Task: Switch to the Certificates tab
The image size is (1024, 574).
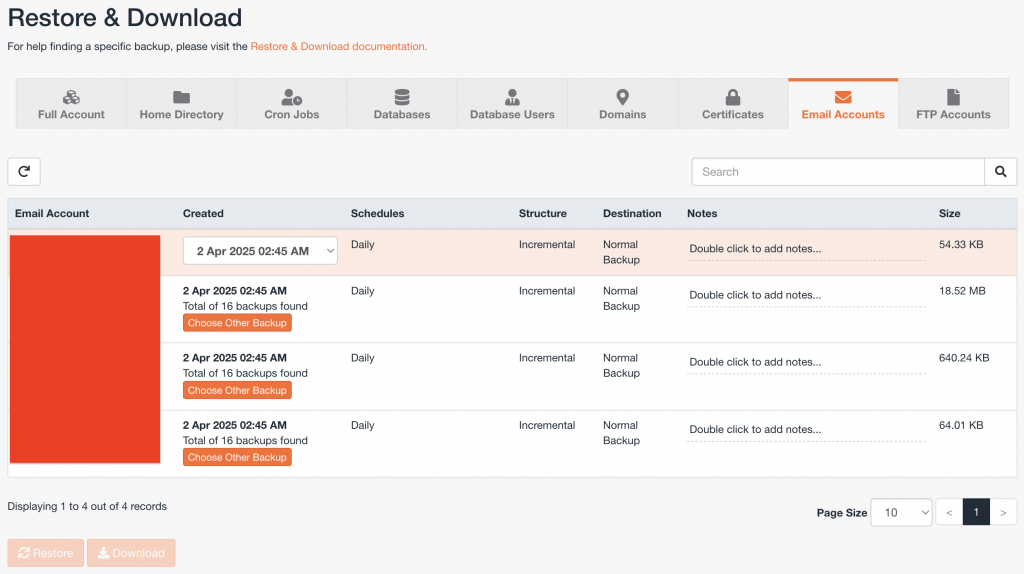Action: 733,104
